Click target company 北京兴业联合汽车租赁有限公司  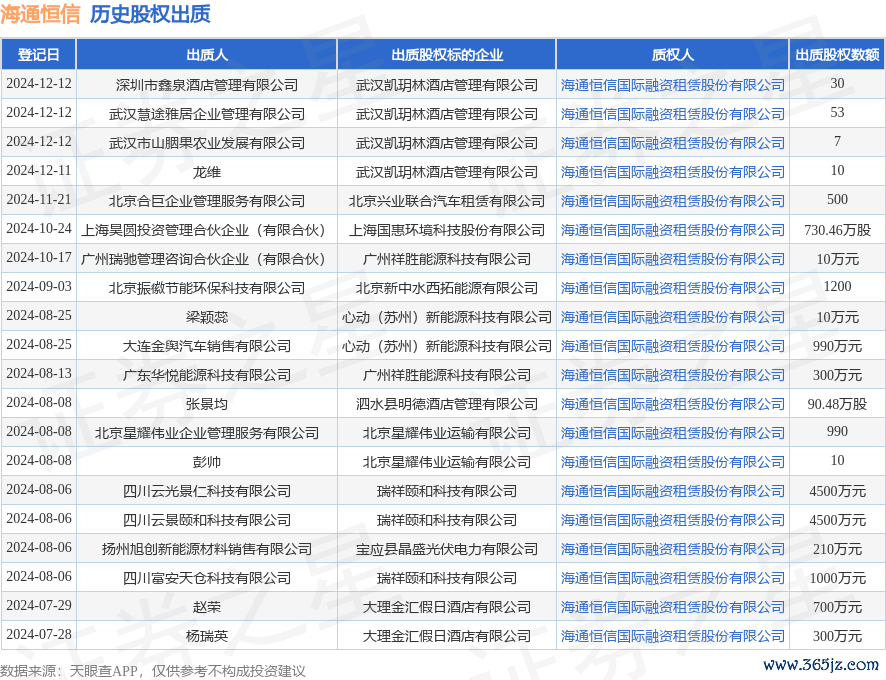(x=447, y=201)
